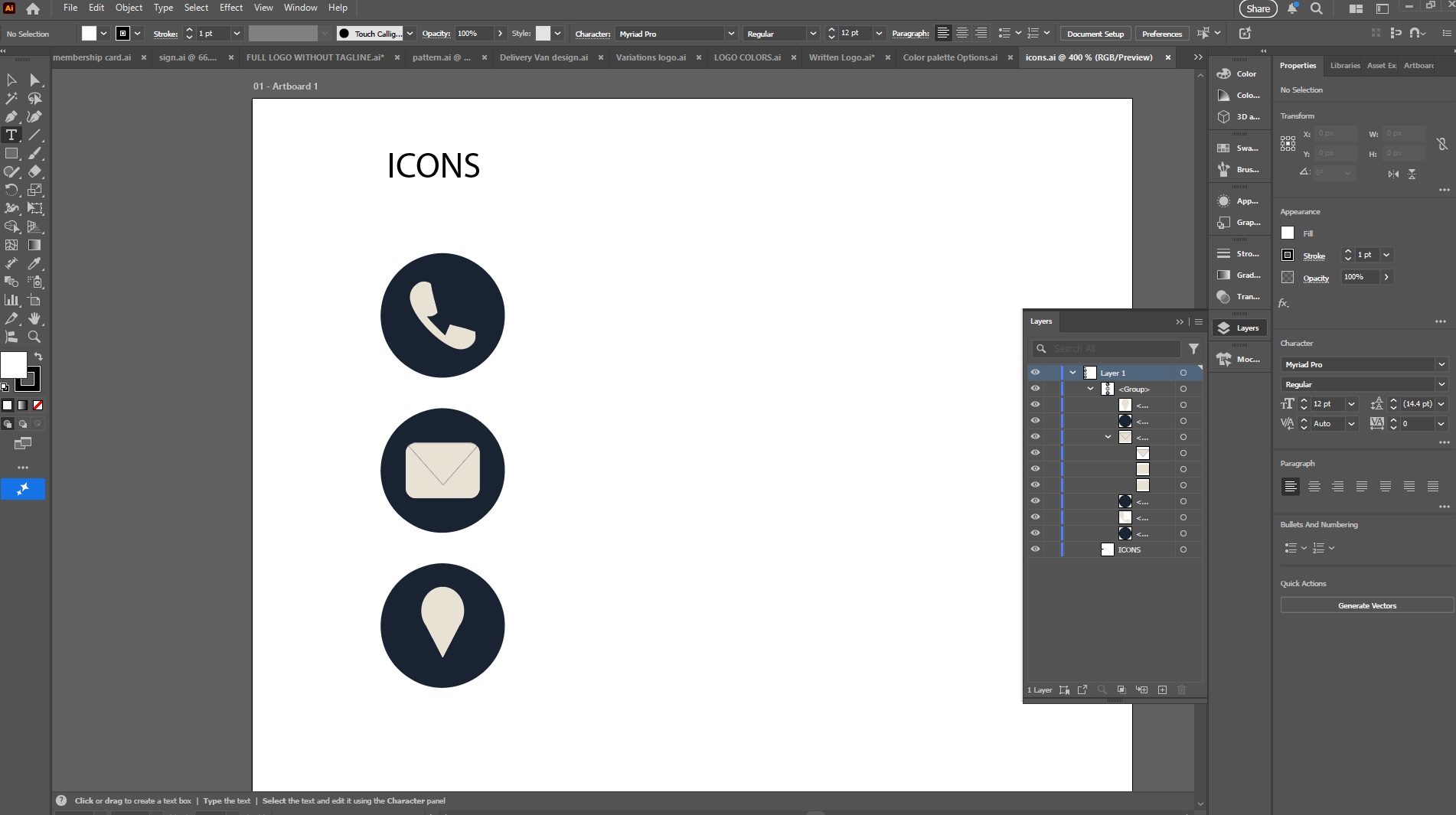Click target circle for Layer 1

click(x=1183, y=373)
